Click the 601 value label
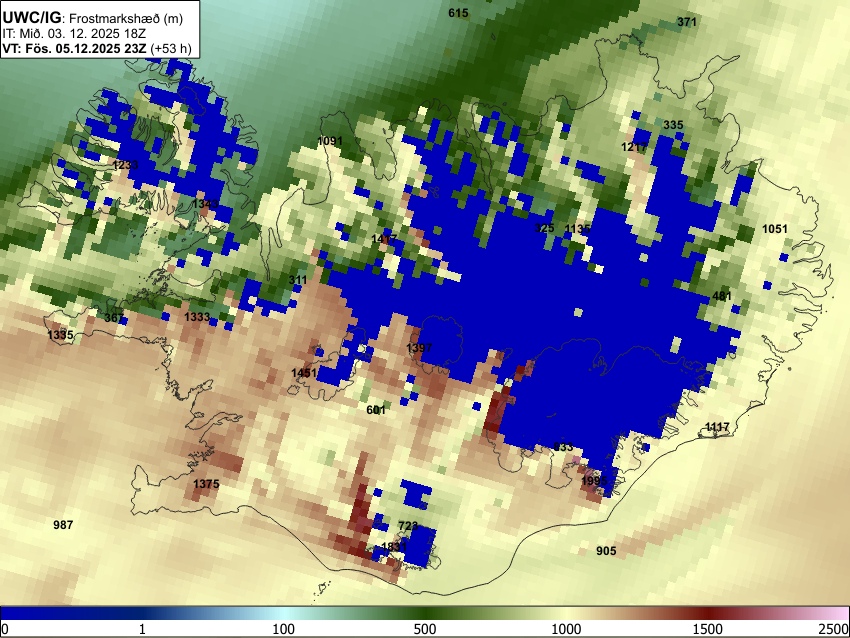850x638 pixels. [376, 410]
